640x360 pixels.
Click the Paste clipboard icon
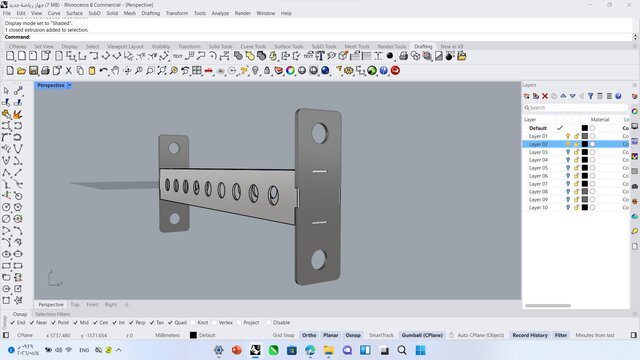click(x=92, y=71)
